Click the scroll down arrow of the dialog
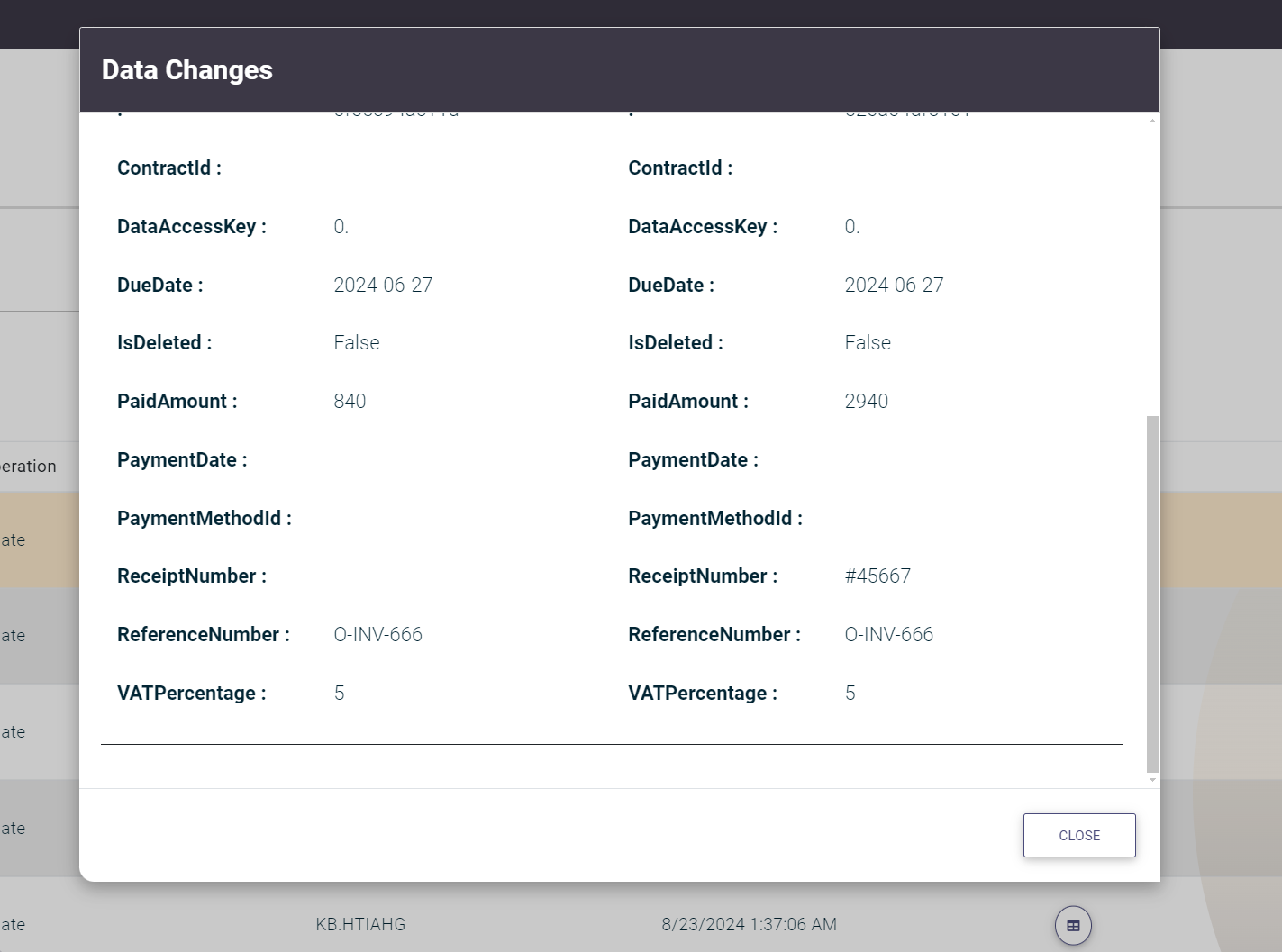 pos(1152,780)
